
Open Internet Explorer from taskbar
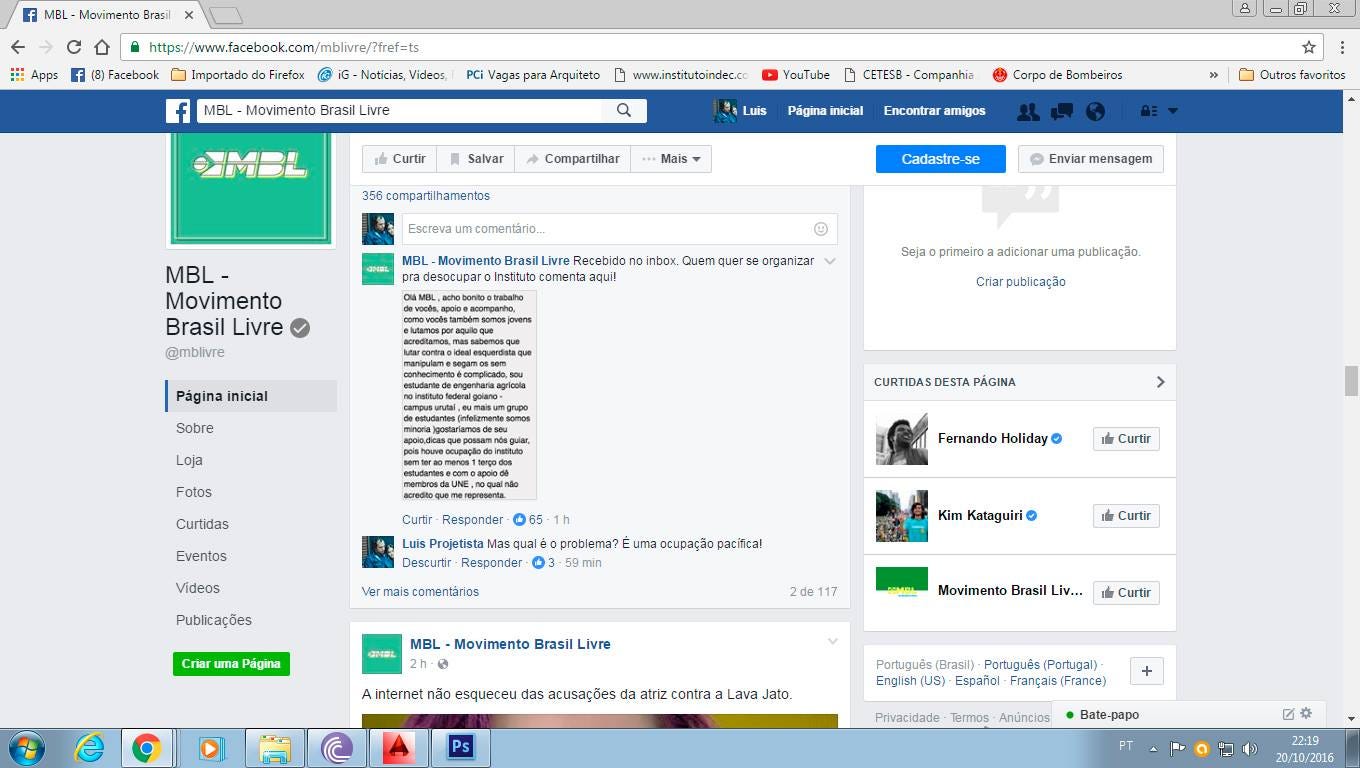click(90, 748)
